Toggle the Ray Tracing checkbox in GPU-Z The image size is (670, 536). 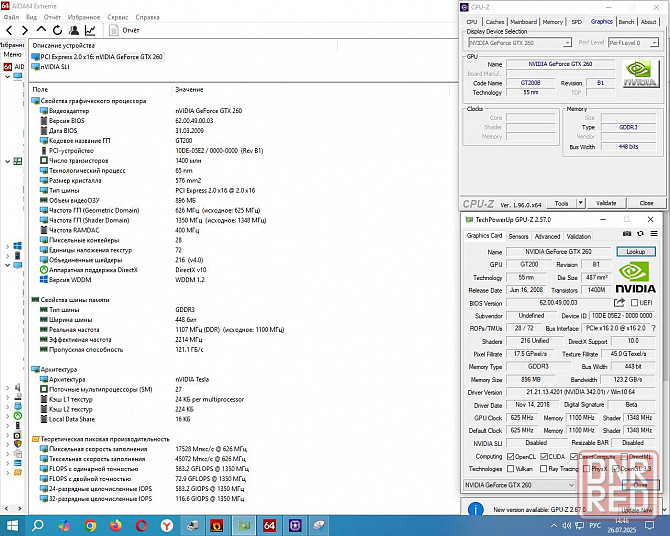point(544,469)
